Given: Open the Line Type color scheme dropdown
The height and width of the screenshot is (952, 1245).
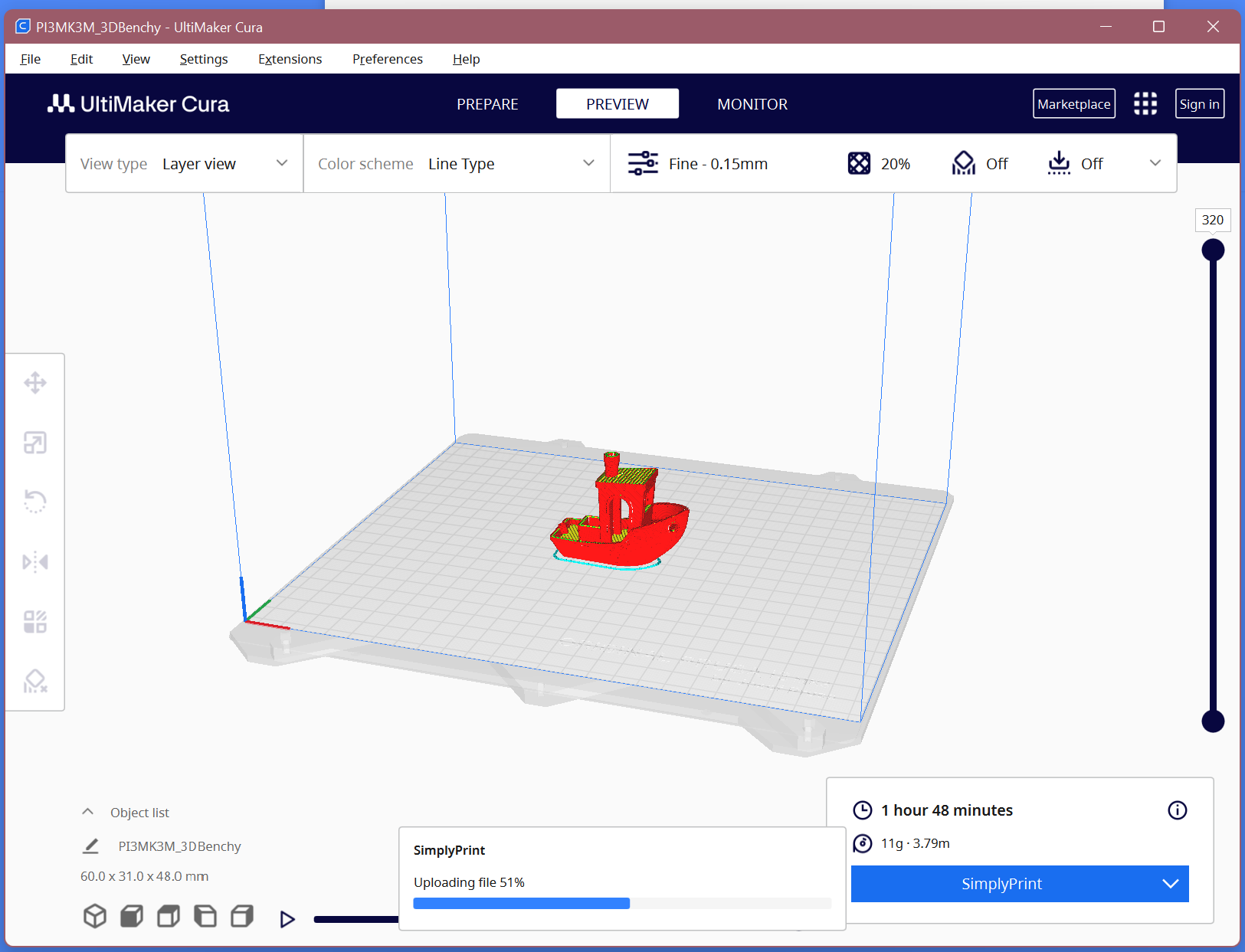Looking at the screenshot, I should coord(509,163).
